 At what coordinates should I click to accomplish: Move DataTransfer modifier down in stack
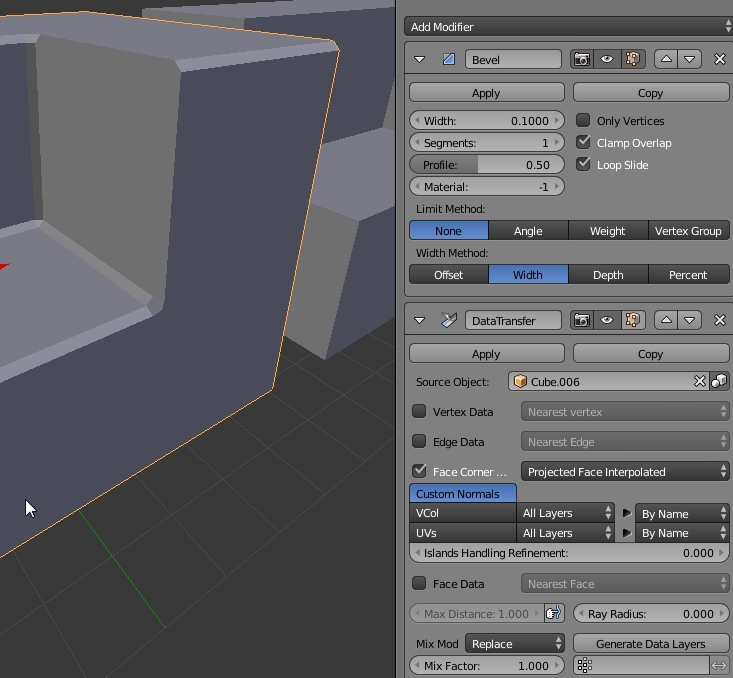pos(690,320)
